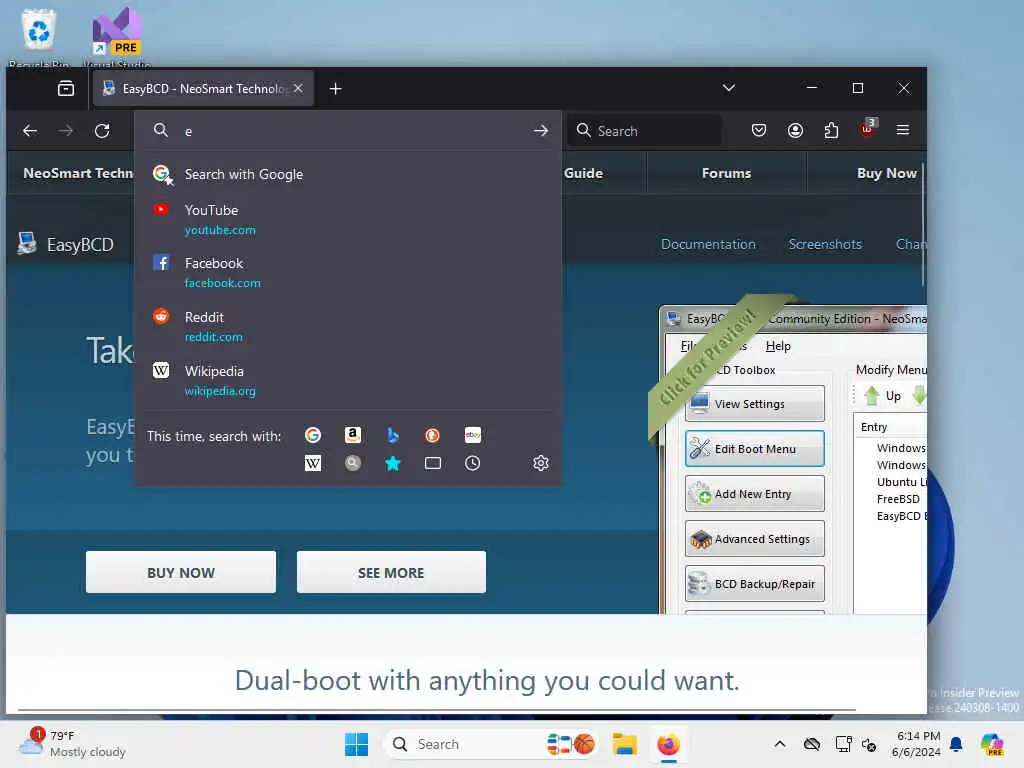The height and width of the screenshot is (768, 1024).
Task: Open the Buy Now navigation item
Action: pos(886,173)
